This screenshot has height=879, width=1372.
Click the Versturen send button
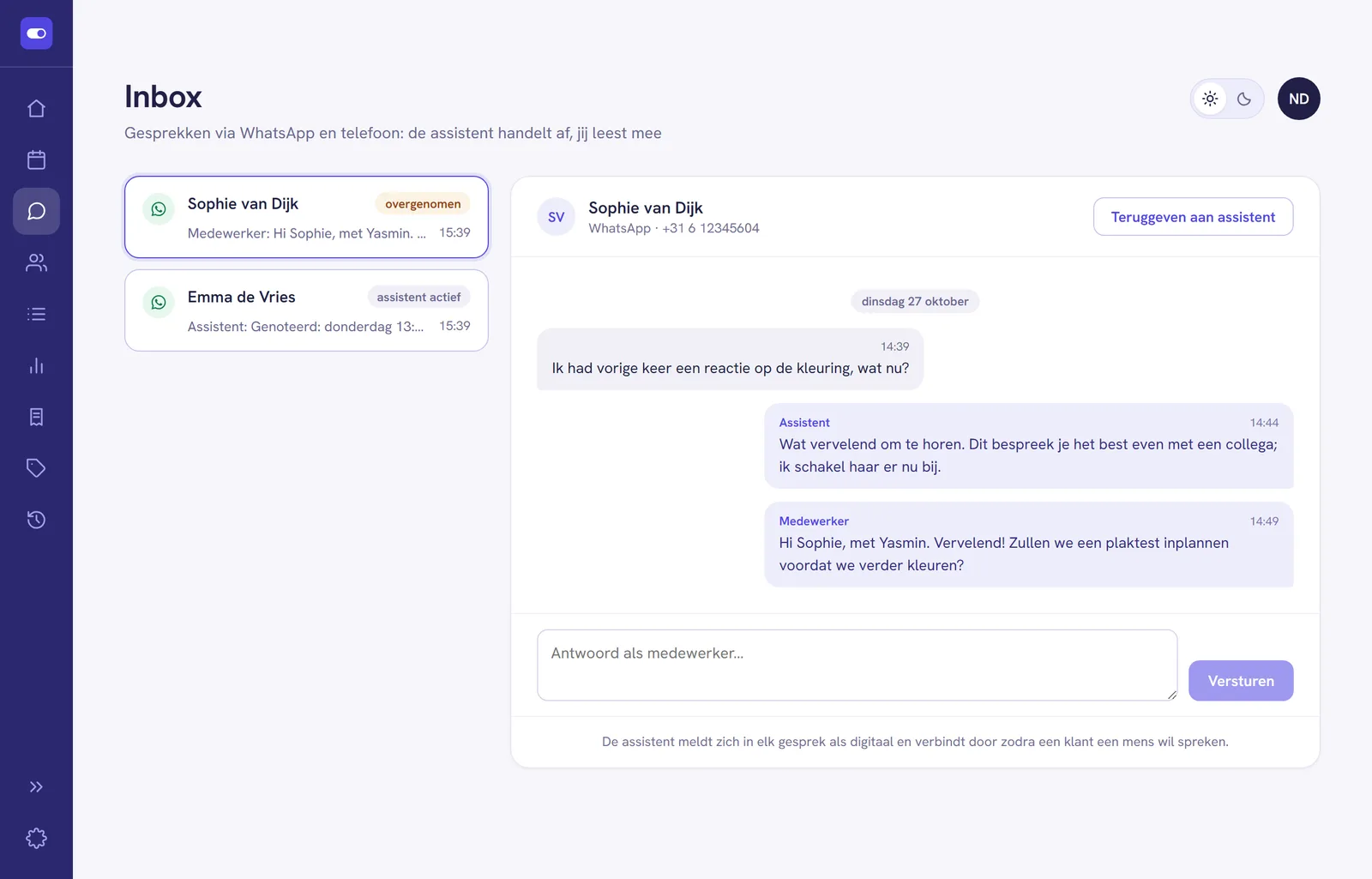(1241, 681)
